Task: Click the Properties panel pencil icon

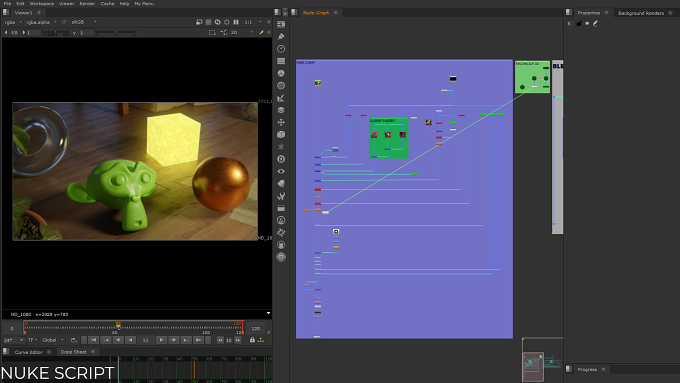Action: (595, 23)
